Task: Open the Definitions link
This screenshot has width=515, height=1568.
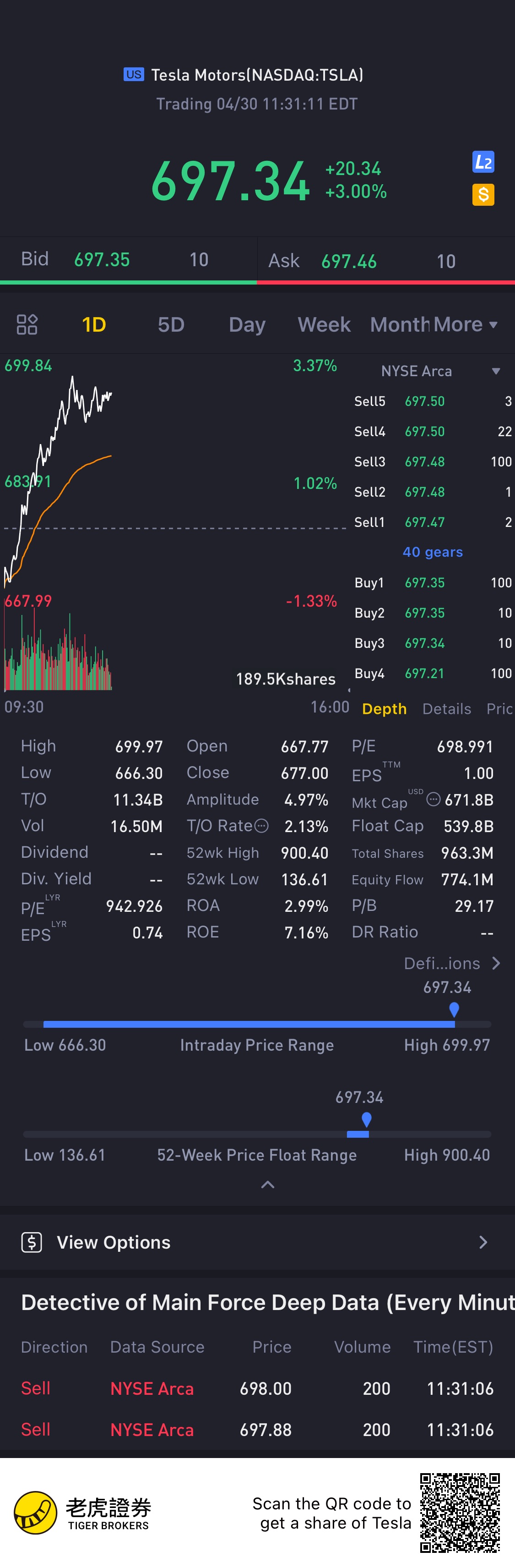Action: [452, 963]
